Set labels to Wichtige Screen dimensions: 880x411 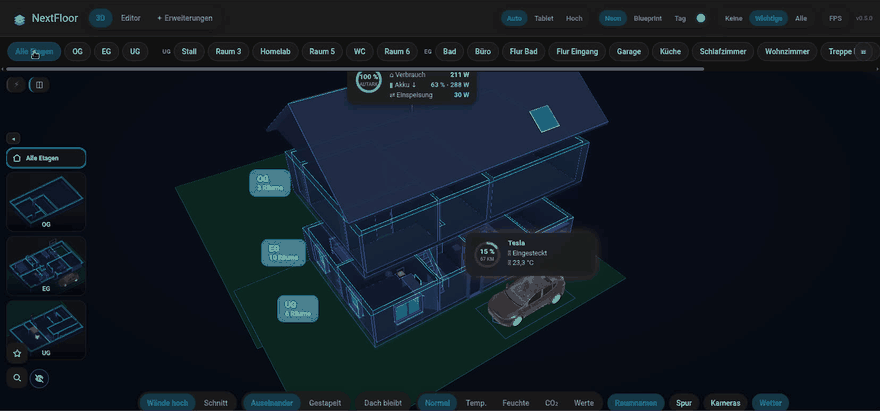pyautogui.click(x=768, y=19)
